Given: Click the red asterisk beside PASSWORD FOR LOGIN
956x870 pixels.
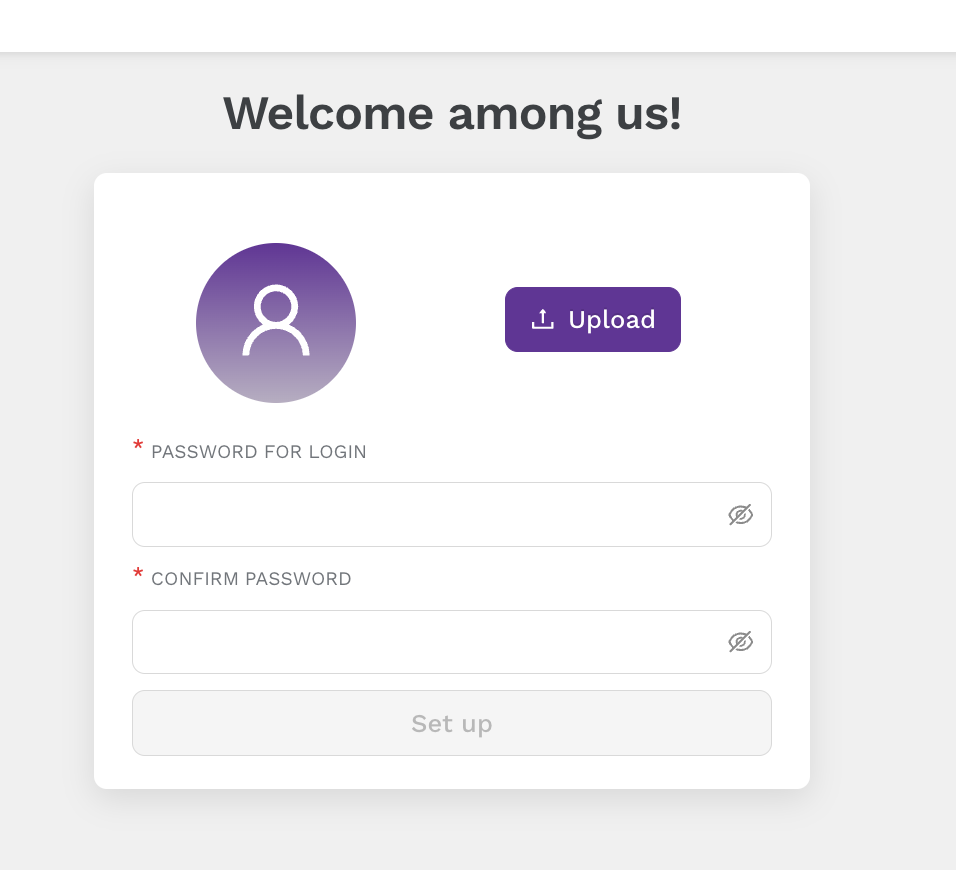Looking at the screenshot, I should point(138,445).
